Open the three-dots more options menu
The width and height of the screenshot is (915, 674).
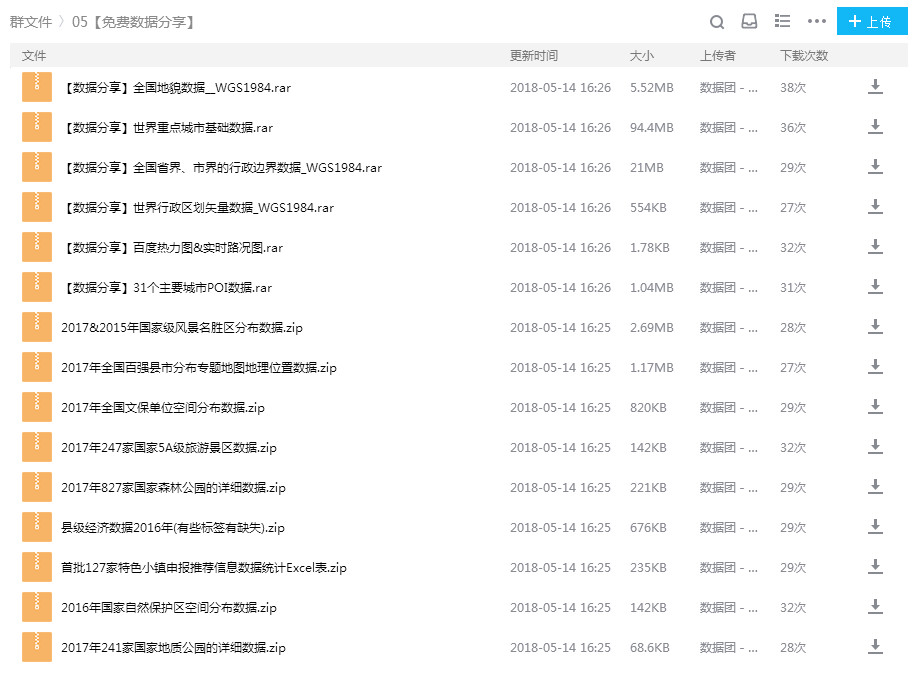click(x=816, y=22)
